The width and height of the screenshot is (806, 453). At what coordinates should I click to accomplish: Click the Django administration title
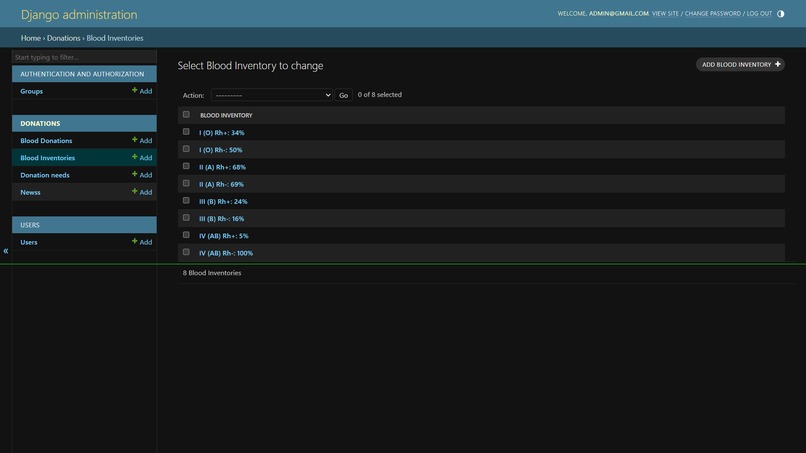(79, 14)
